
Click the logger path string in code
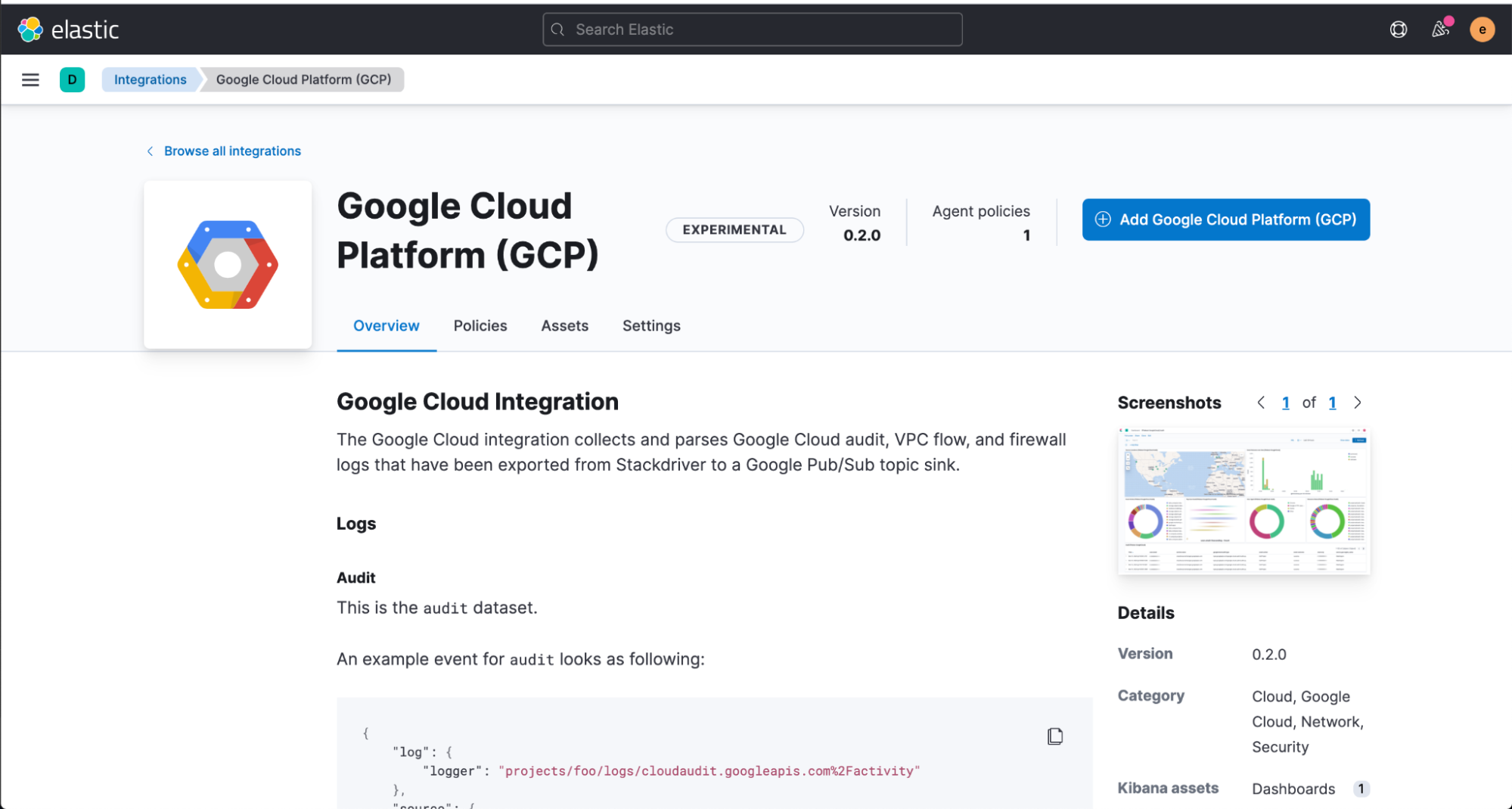tap(709, 770)
